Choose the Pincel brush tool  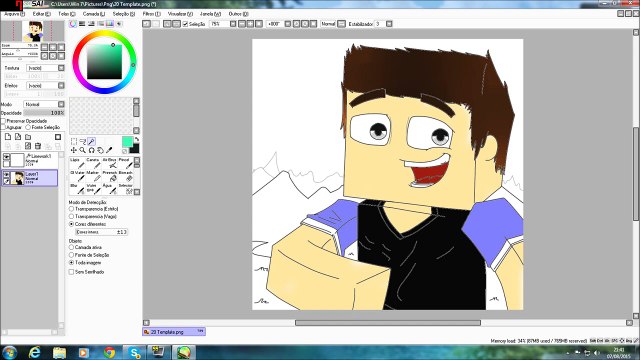[x=125, y=163]
